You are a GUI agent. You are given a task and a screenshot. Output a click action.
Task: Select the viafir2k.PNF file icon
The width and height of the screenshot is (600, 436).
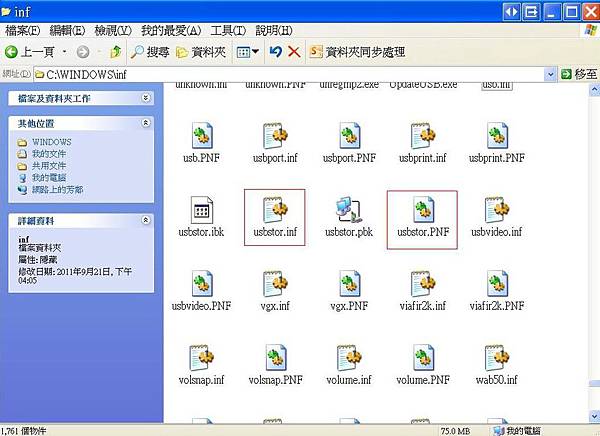tap(497, 284)
